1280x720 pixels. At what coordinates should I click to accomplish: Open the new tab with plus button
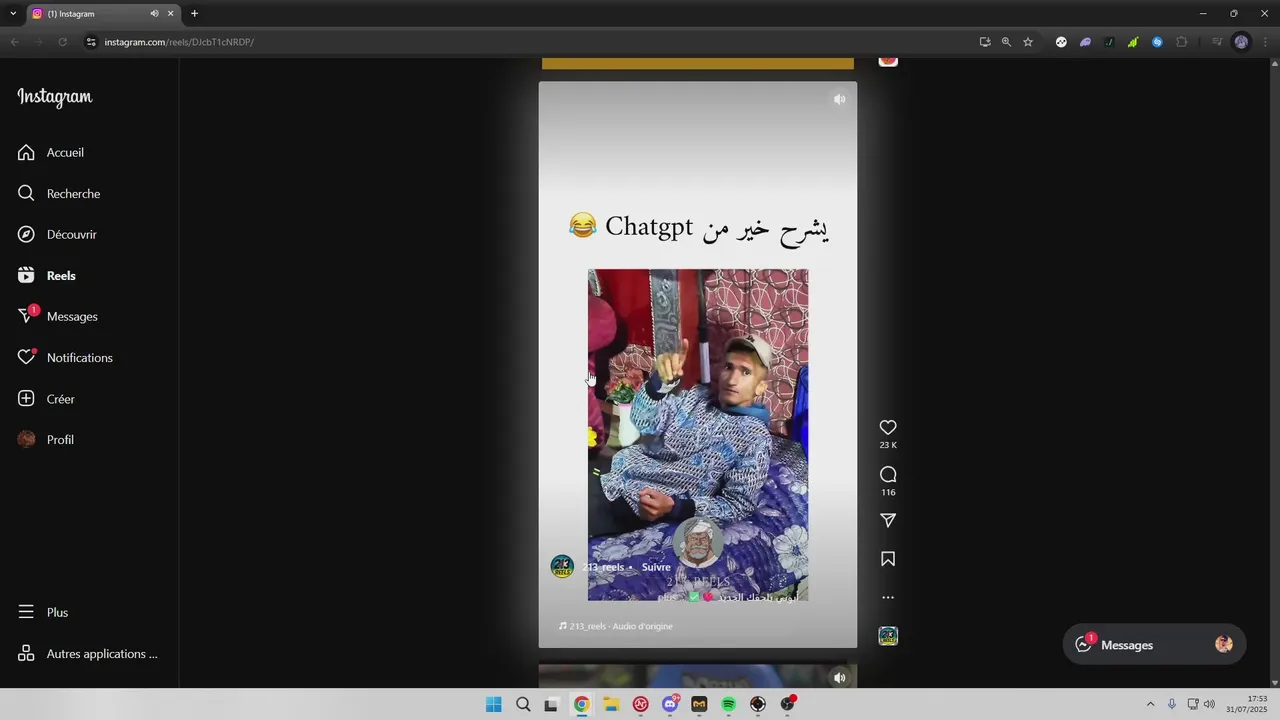tap(194, 14)
